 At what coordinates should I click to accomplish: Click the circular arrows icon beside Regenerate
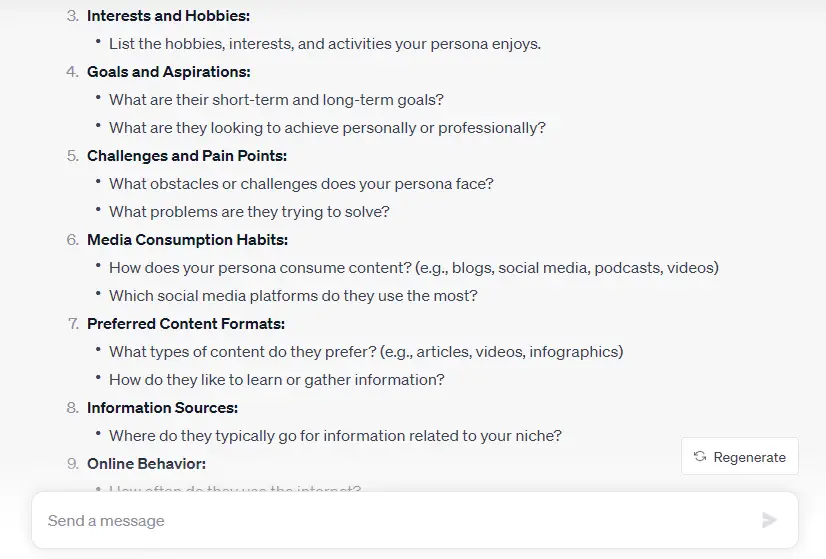(700, 456)
